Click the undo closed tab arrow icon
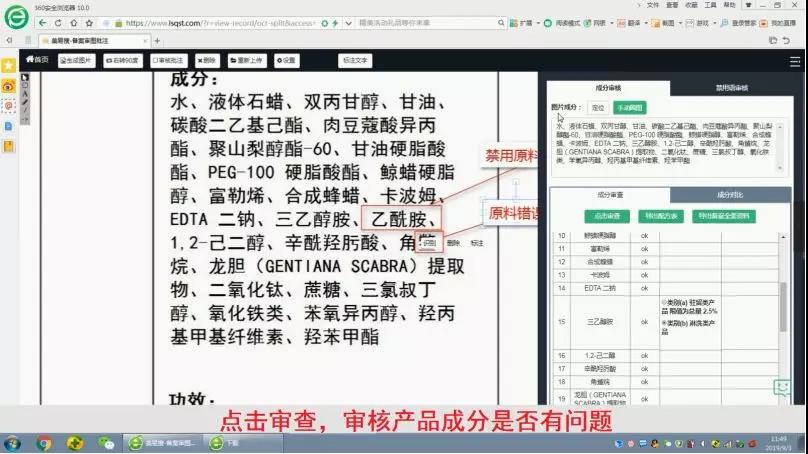Screen dimensions: 808x454 click(786, 40)
